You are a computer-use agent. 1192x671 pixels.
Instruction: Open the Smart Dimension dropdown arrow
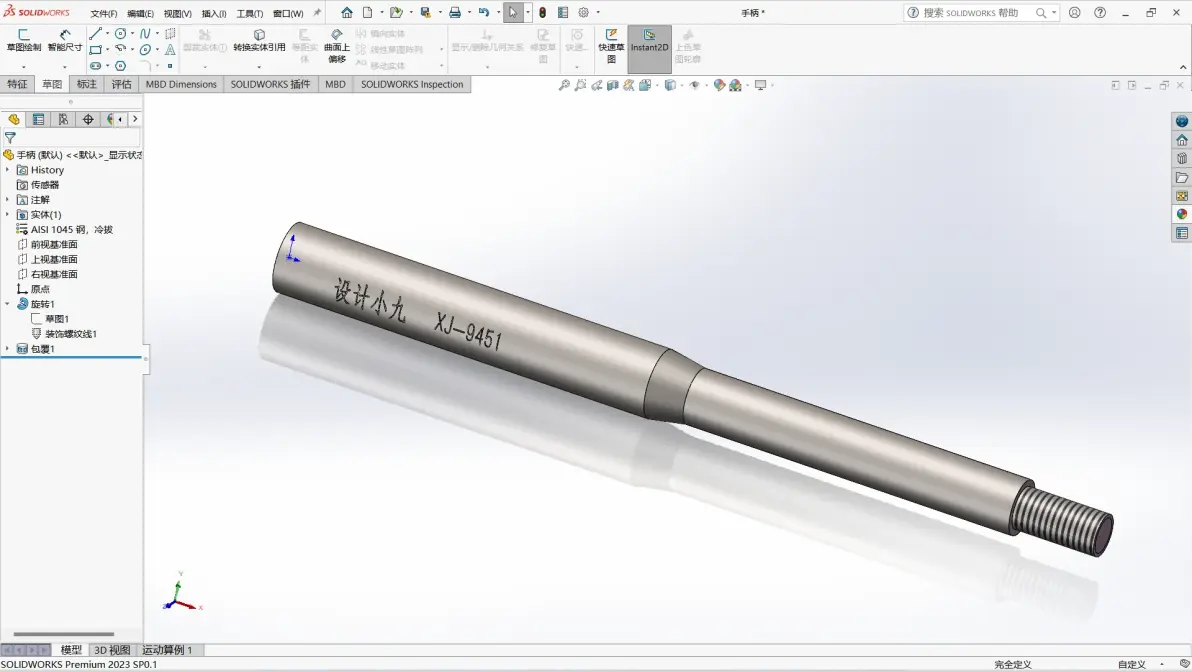tap(65, 67)
